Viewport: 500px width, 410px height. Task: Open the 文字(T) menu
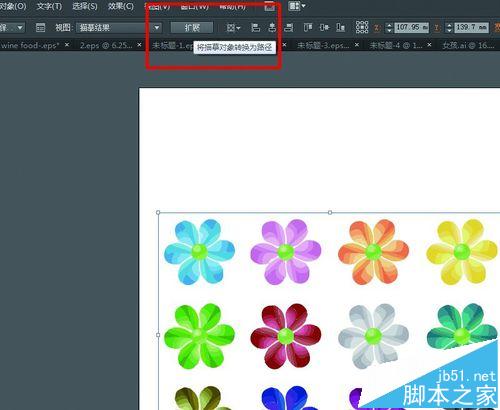[x=49, y=6]
